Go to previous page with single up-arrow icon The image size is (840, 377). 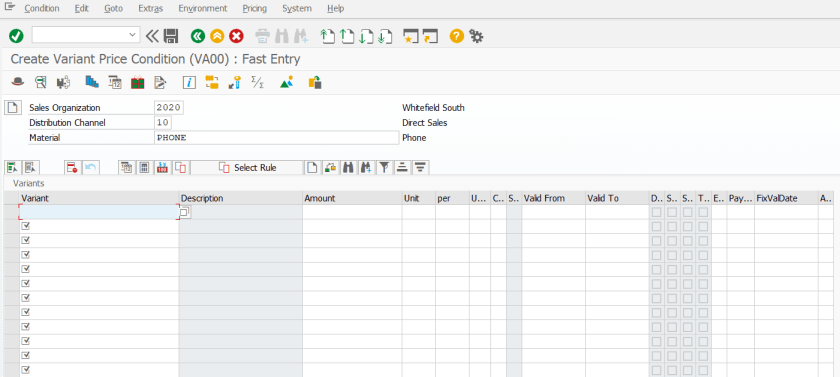[347, 36]
